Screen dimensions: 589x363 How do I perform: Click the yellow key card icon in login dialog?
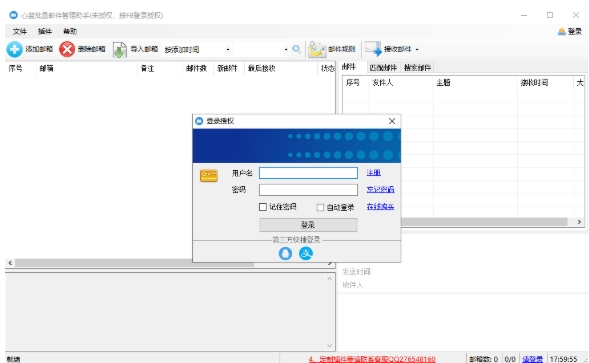click(208, 175)
